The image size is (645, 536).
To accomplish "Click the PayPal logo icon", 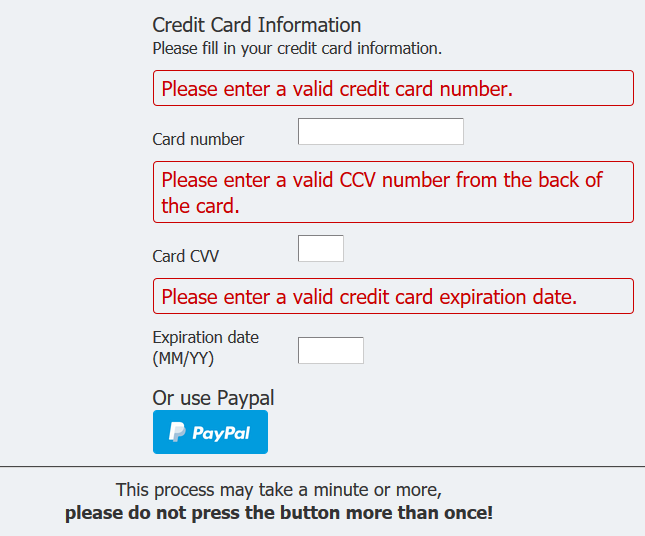I will (x=177, y=432).
